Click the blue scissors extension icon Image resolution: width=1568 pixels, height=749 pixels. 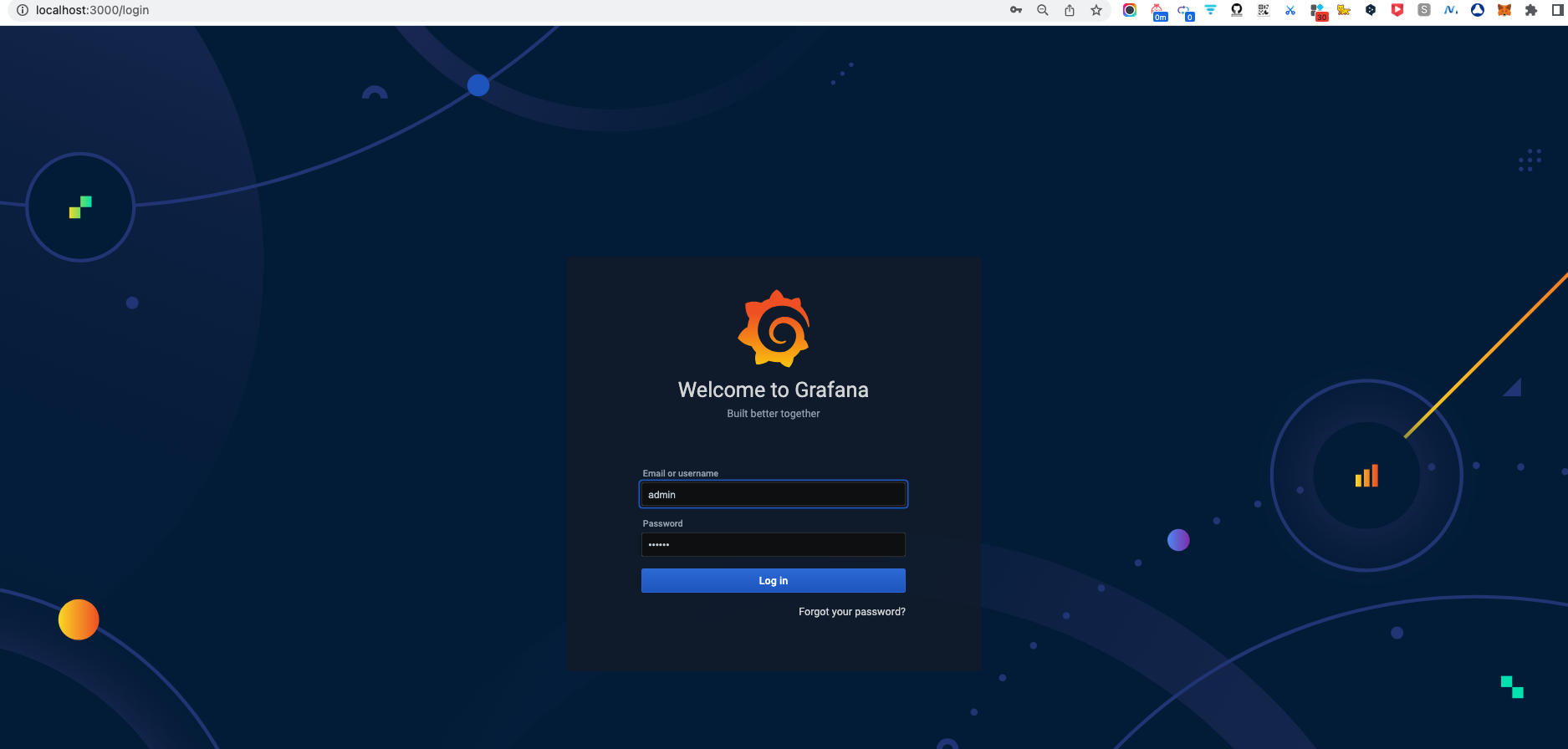(1290, 10)
